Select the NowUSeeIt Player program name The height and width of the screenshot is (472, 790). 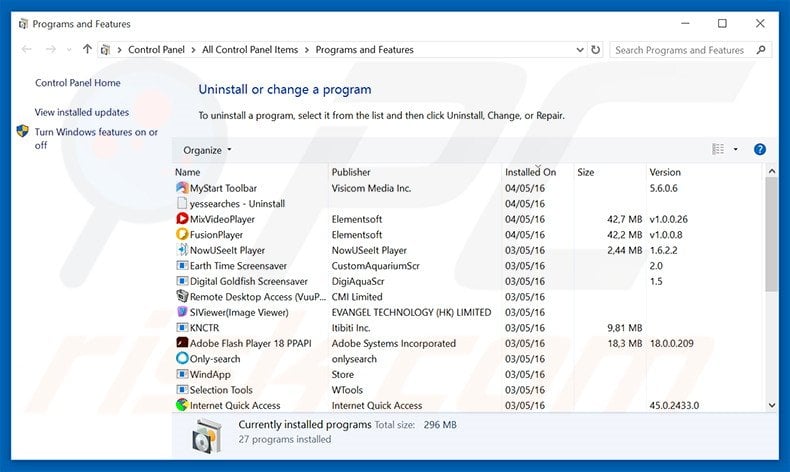[227, 250]
